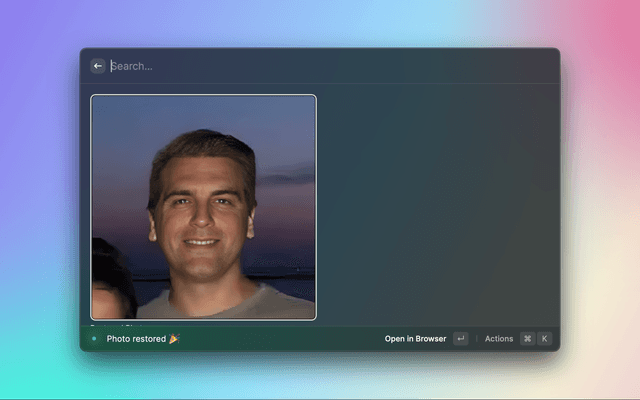640x400 pixels.
Task: Click the back arrow button
Action: [98, 66]
